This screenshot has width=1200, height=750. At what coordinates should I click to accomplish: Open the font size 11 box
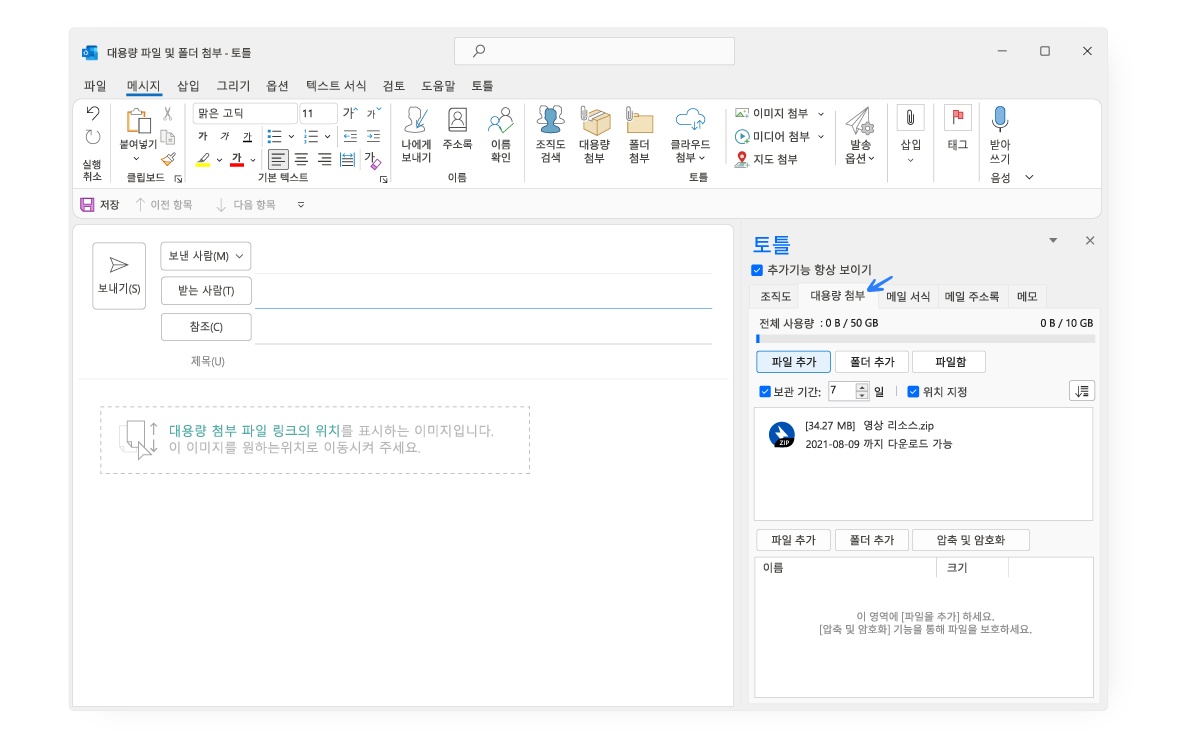[x=319, y=114]
